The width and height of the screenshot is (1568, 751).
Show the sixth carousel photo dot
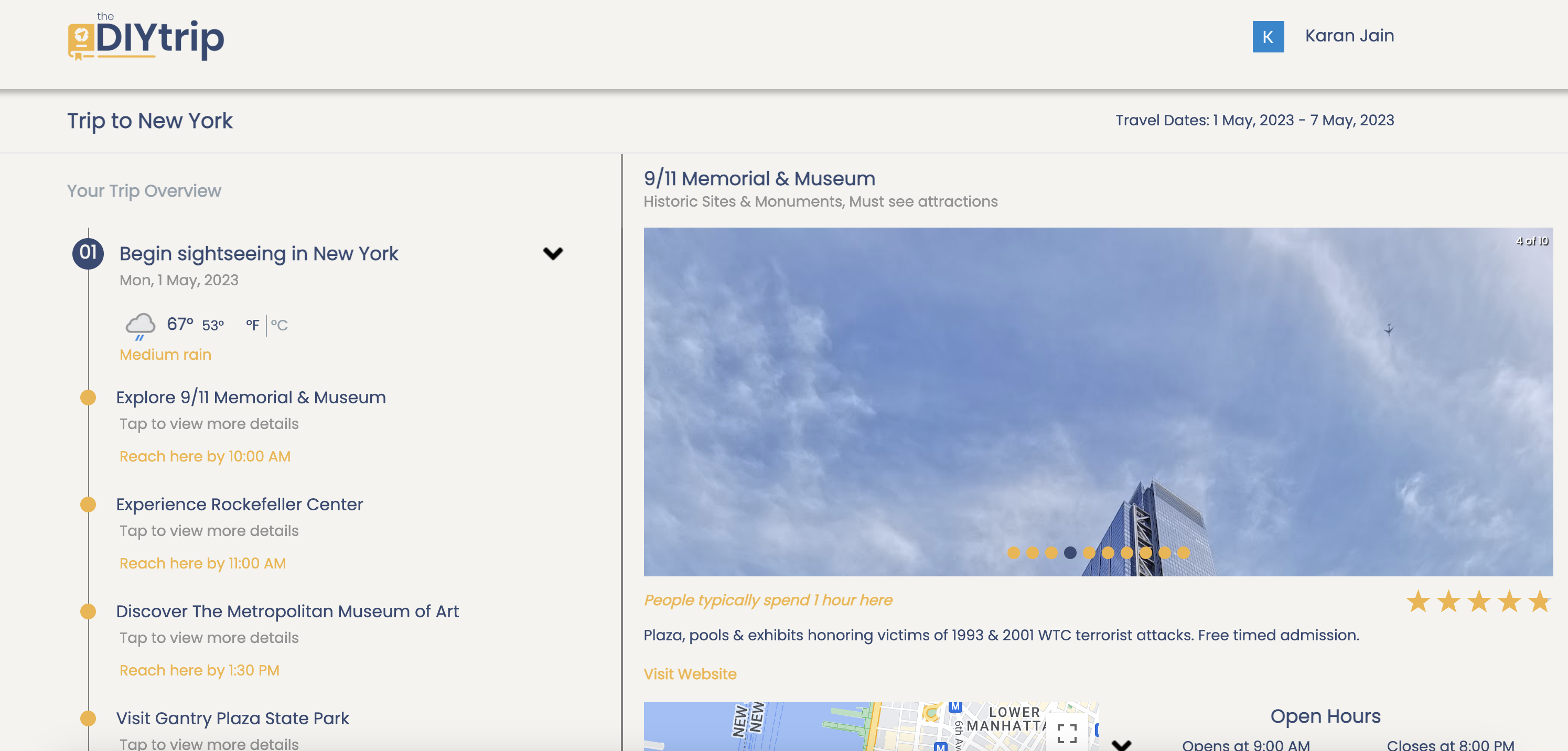[x=1108, y=553]
